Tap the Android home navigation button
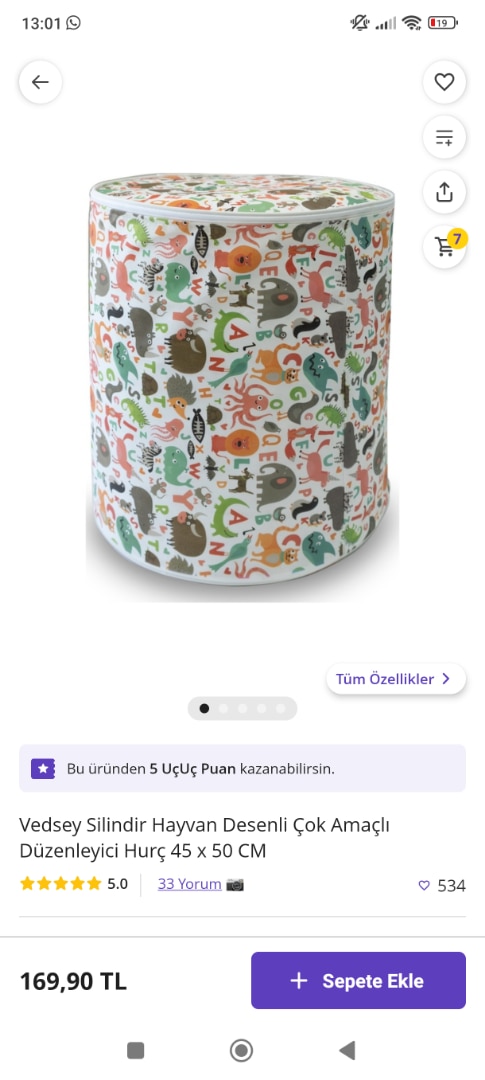The width and height of the screenshot is (485, 1080). [x=241, y=1050]
